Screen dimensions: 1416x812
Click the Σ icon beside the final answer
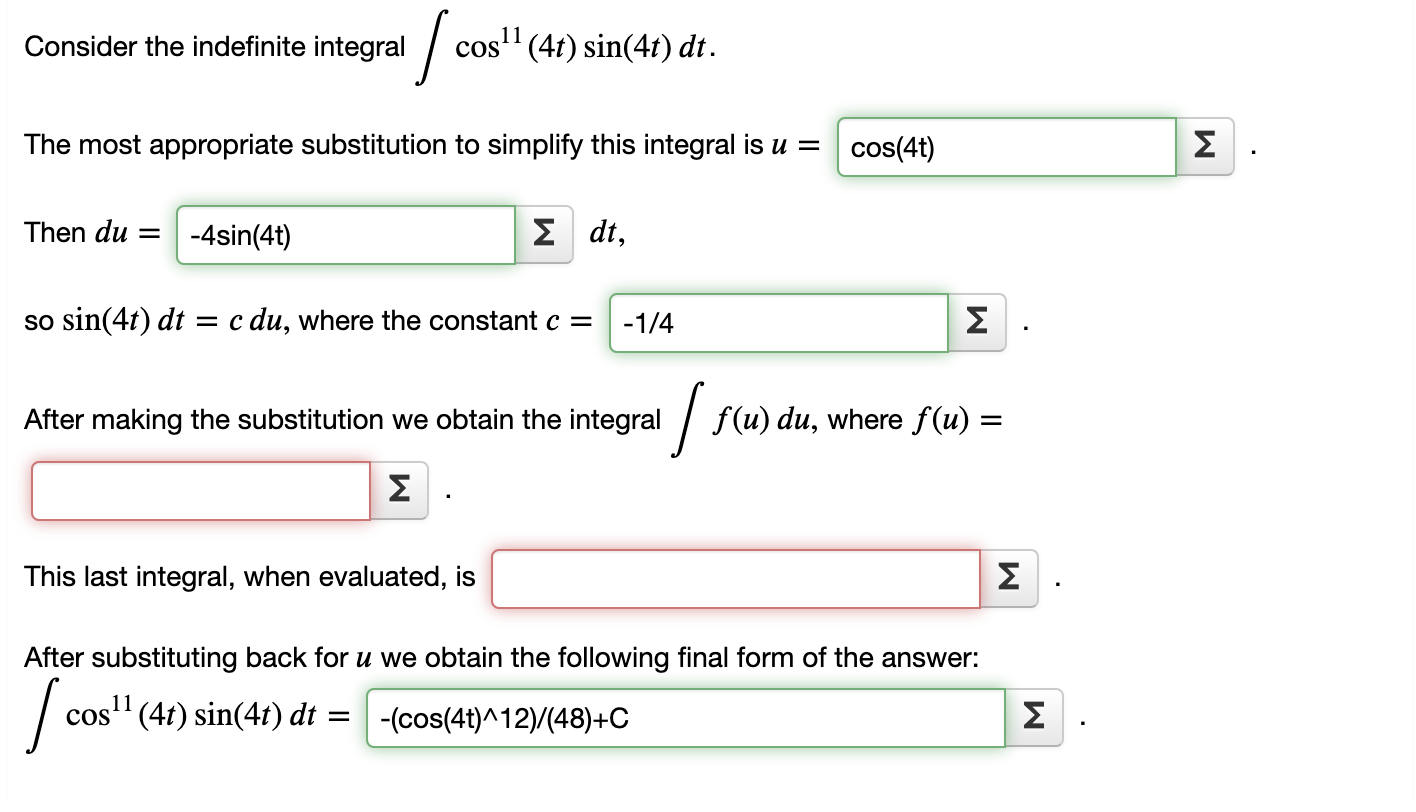(1033, 717)
